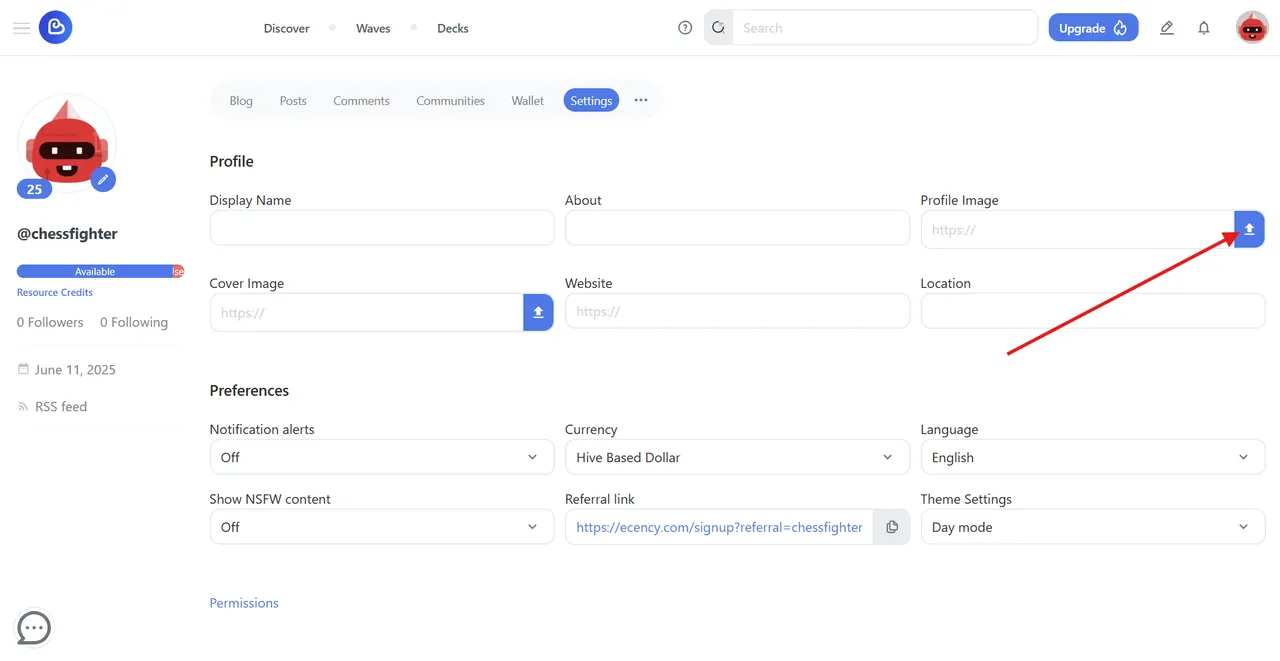Expand the Theme Settings dropdown
This screenshot has height=661, width=1280.
pyautogui.click(x=1093, y=527)
